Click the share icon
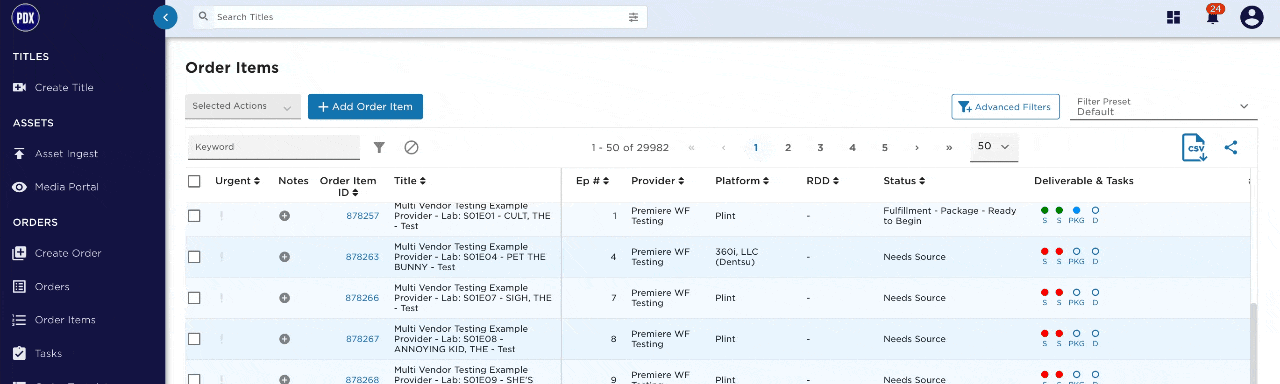This screenshot has height=384, width=1280. [1231, 147]
